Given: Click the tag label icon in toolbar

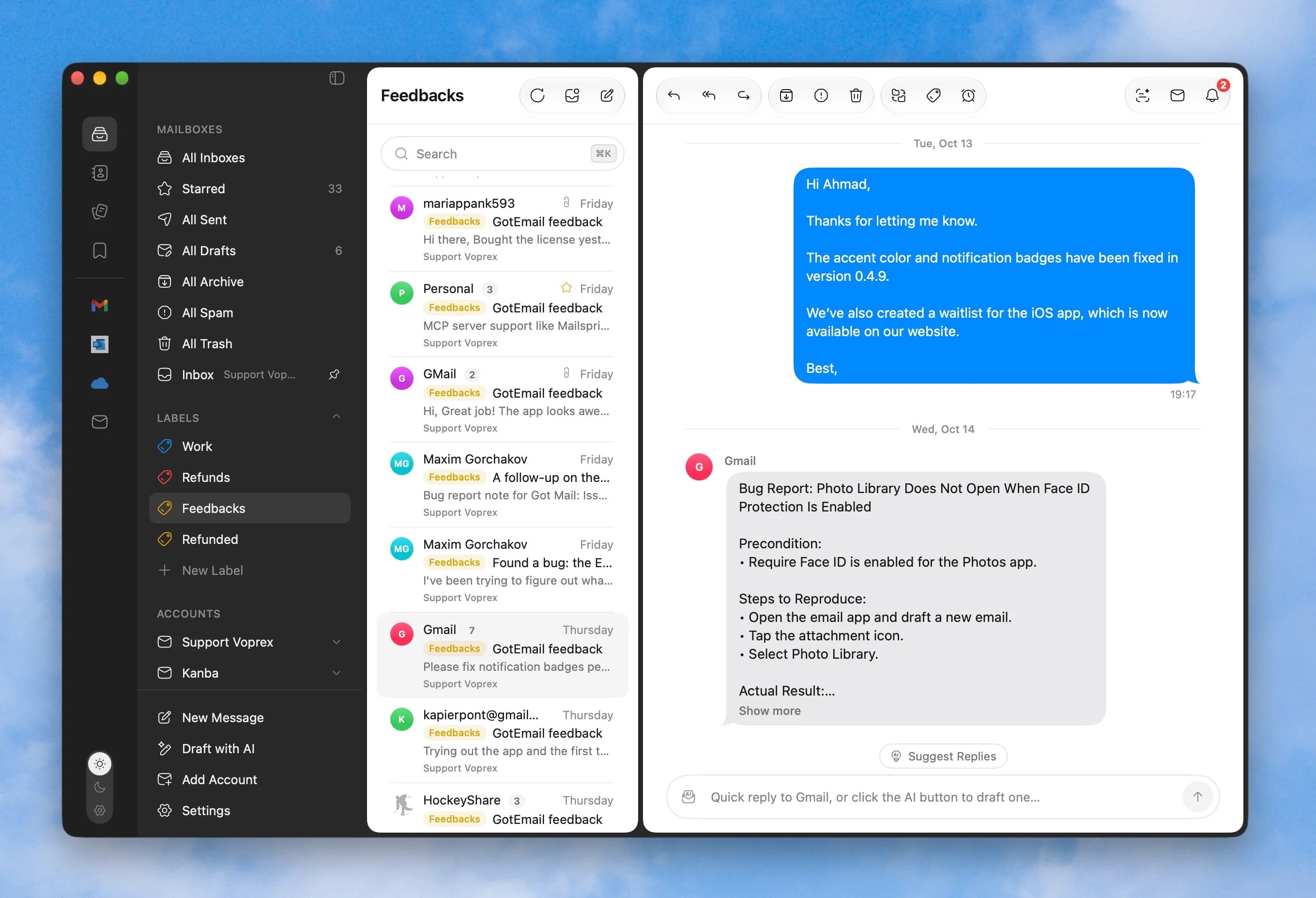Looking at the screenshot, I should pos(933,95).
